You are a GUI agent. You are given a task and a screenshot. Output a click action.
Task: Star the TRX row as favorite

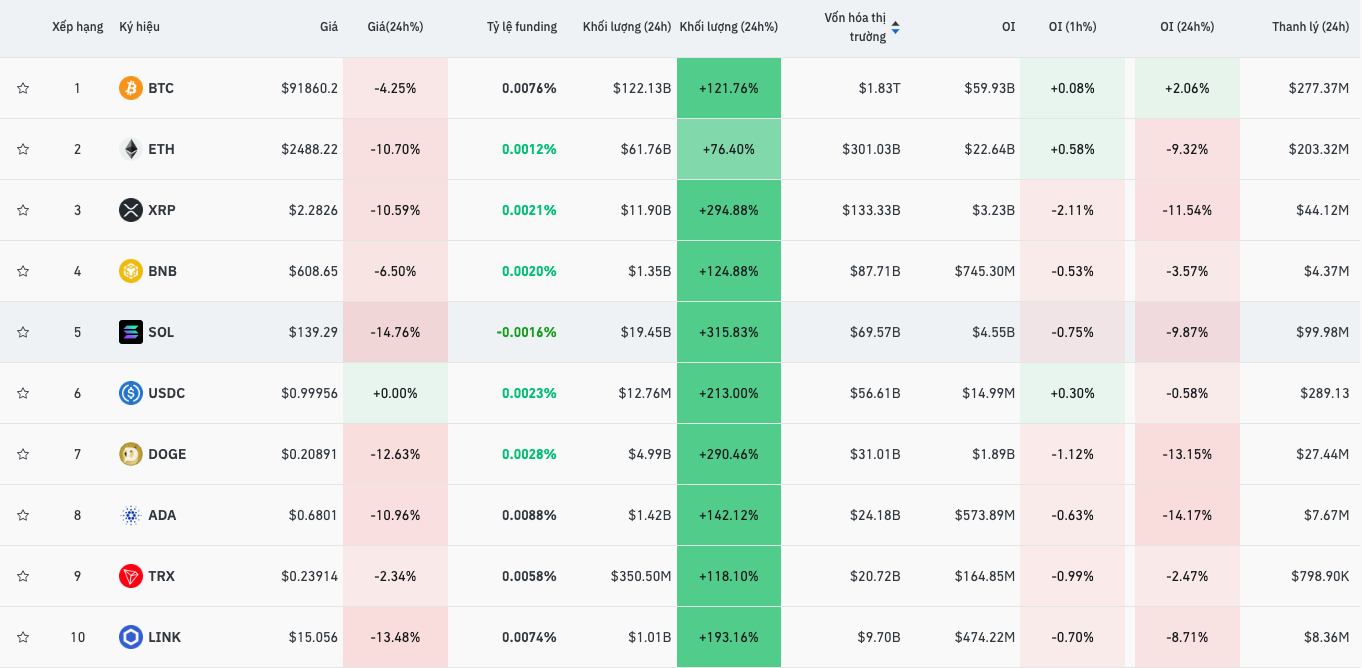point(23,576)
